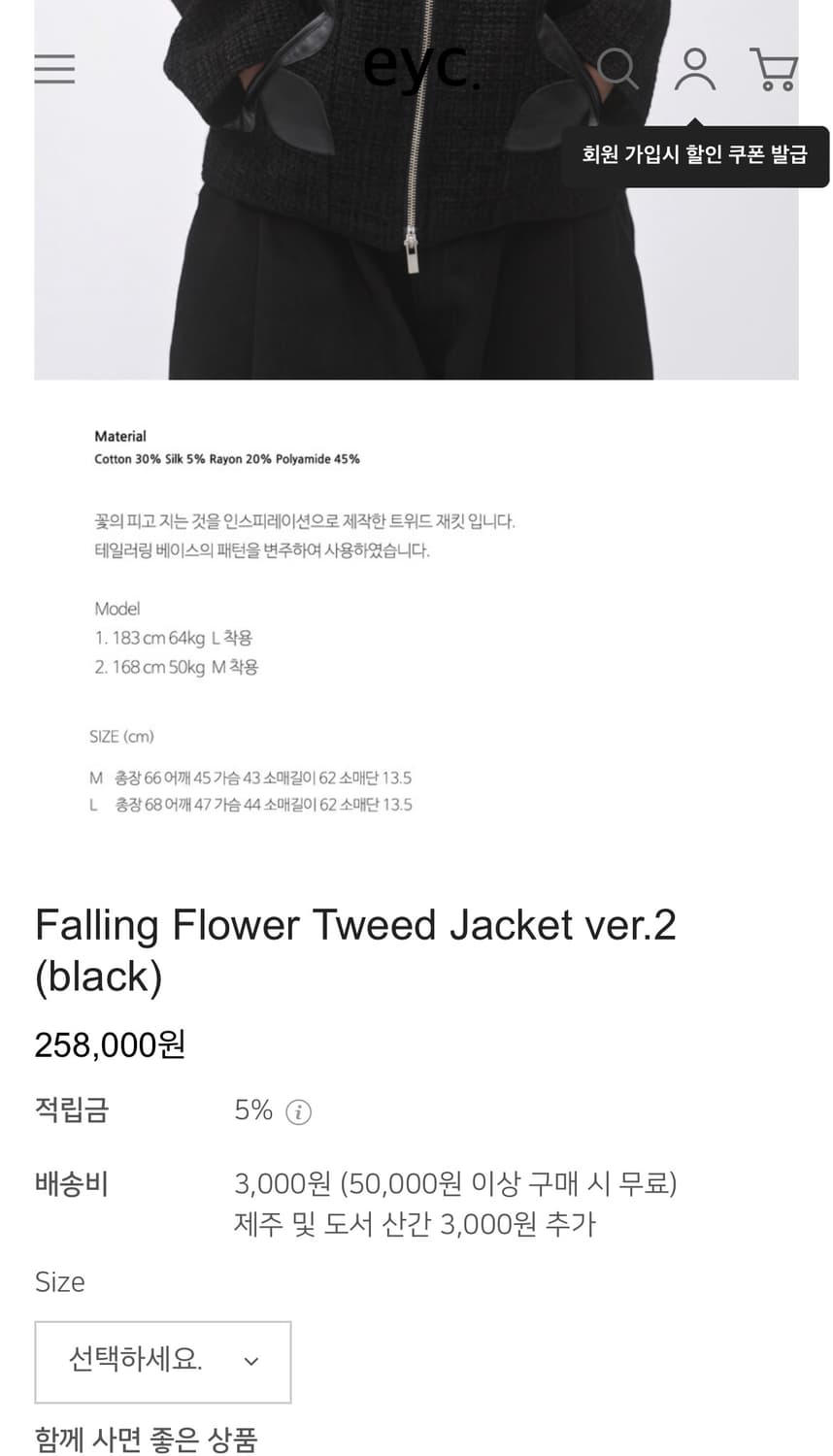The height and width of the screenshot is (1456, 833).
Task: Click the chevron arrow in the Size selector
Action: 251,1362
